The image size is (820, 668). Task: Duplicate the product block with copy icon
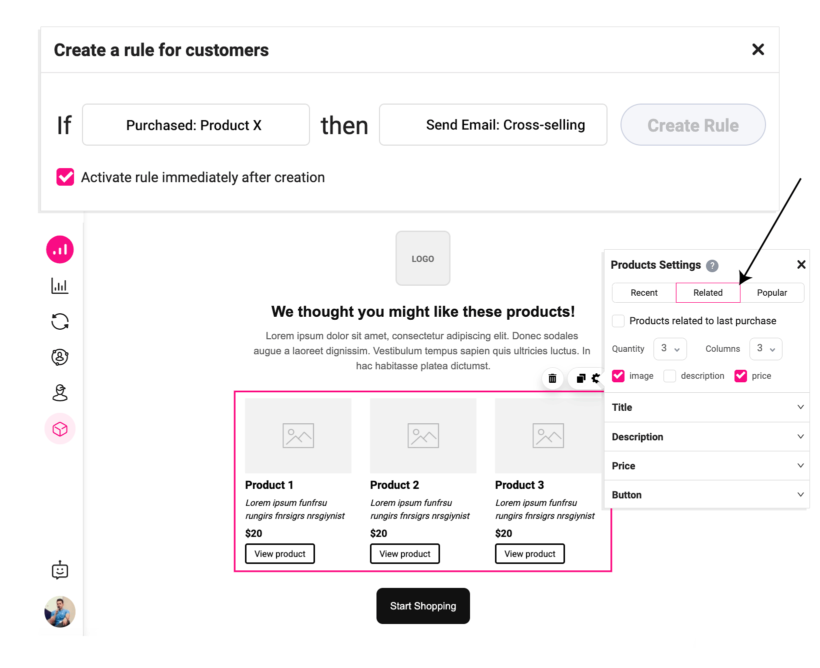click(x=581, y=379)
